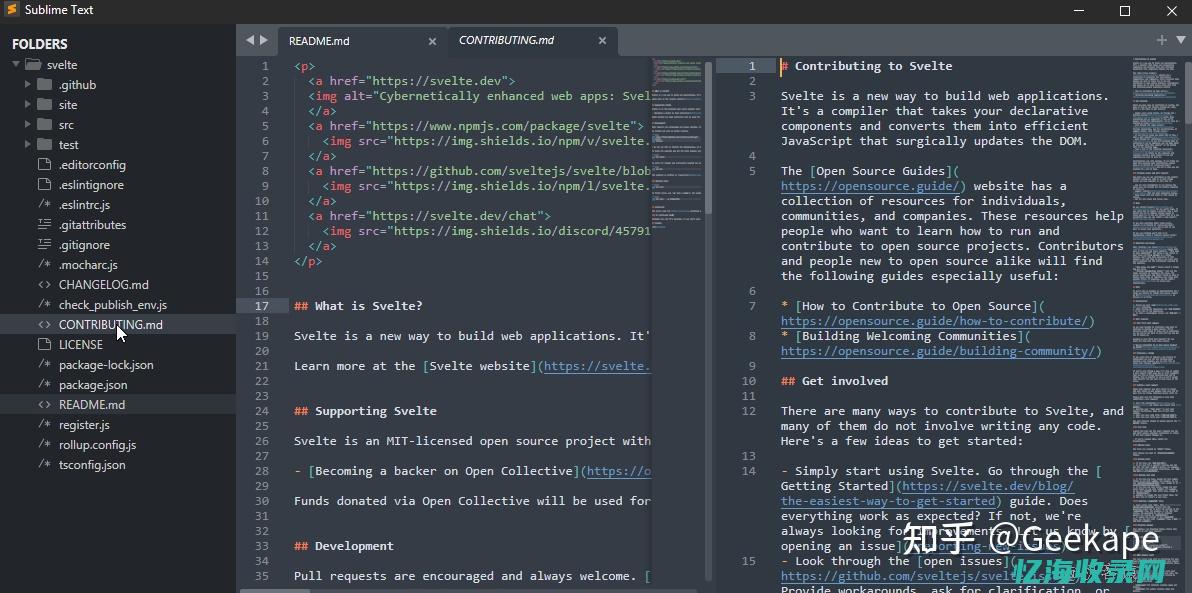
Task: Click the right pane vertical scrollbar
Action: pos(1187,91)
